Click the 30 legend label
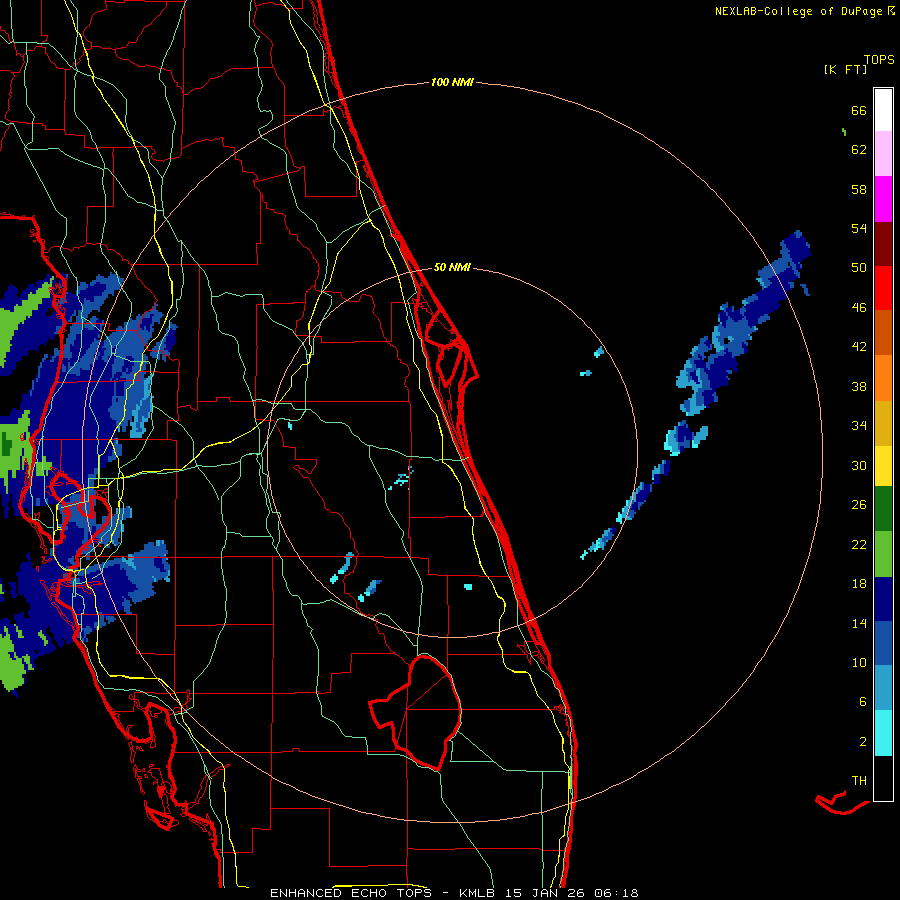Screen dimensions: 900x900 click(x=859, y=465)
